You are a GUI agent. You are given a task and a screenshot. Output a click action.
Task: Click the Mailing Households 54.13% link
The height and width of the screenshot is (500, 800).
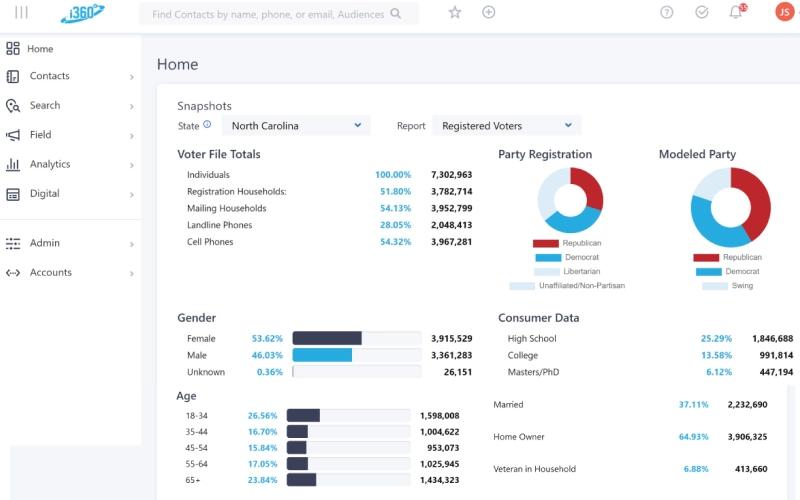click(395, 208)
